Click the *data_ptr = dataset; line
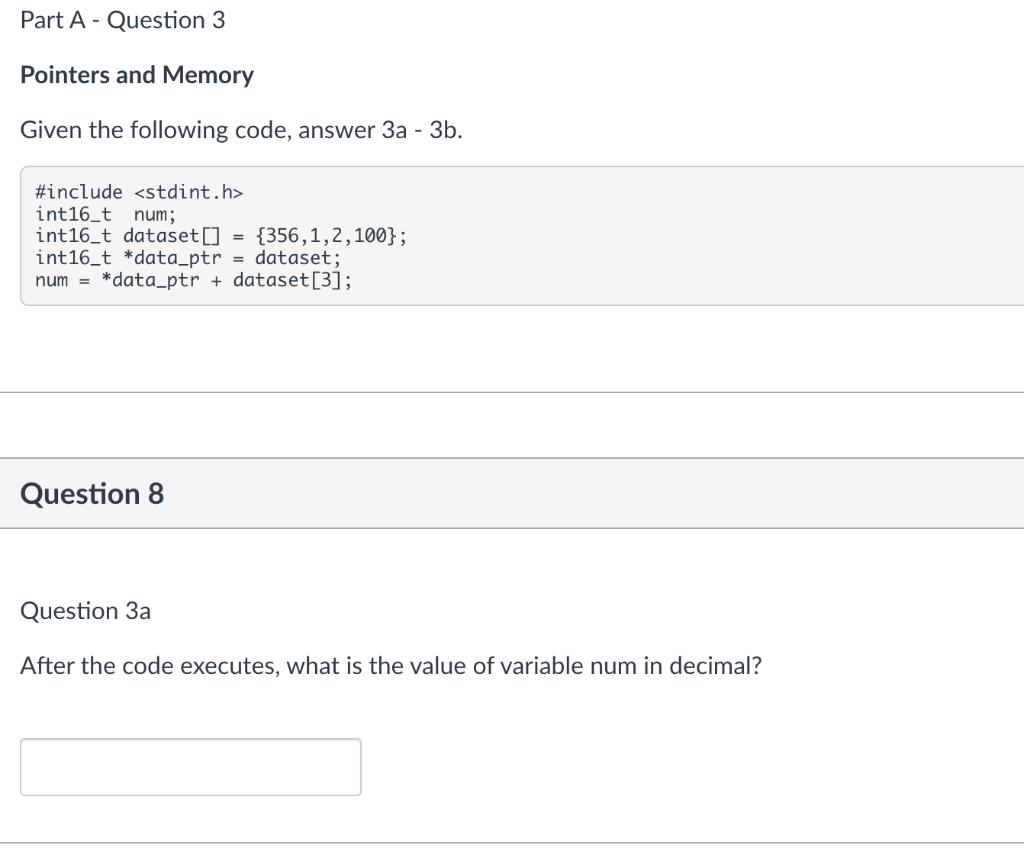1024x858 pixels. [188, 258]
